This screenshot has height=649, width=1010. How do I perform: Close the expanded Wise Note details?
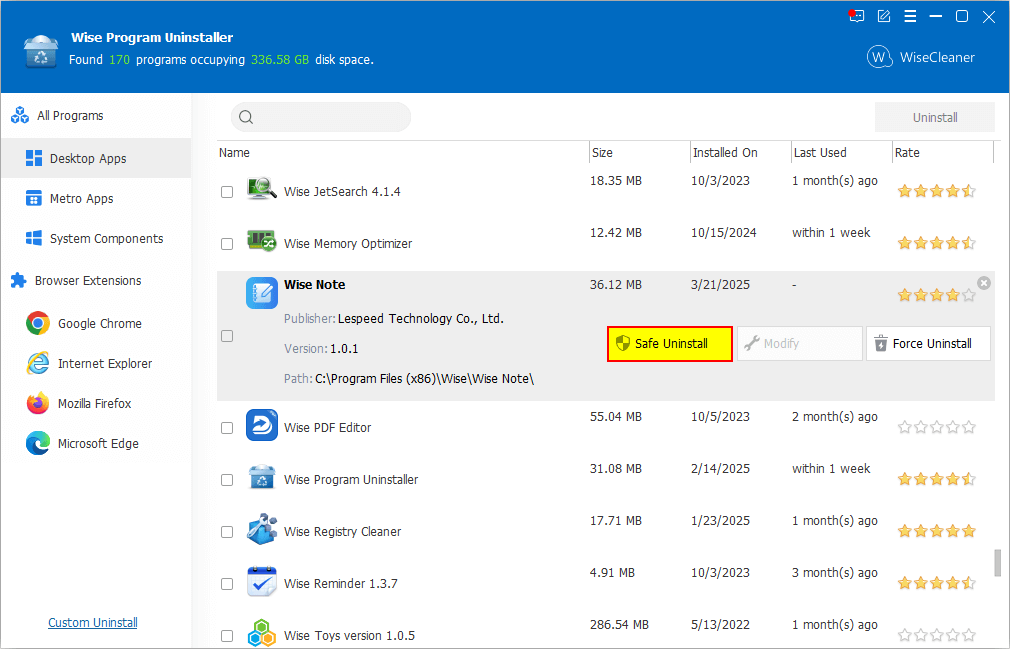tap(984, 283)
